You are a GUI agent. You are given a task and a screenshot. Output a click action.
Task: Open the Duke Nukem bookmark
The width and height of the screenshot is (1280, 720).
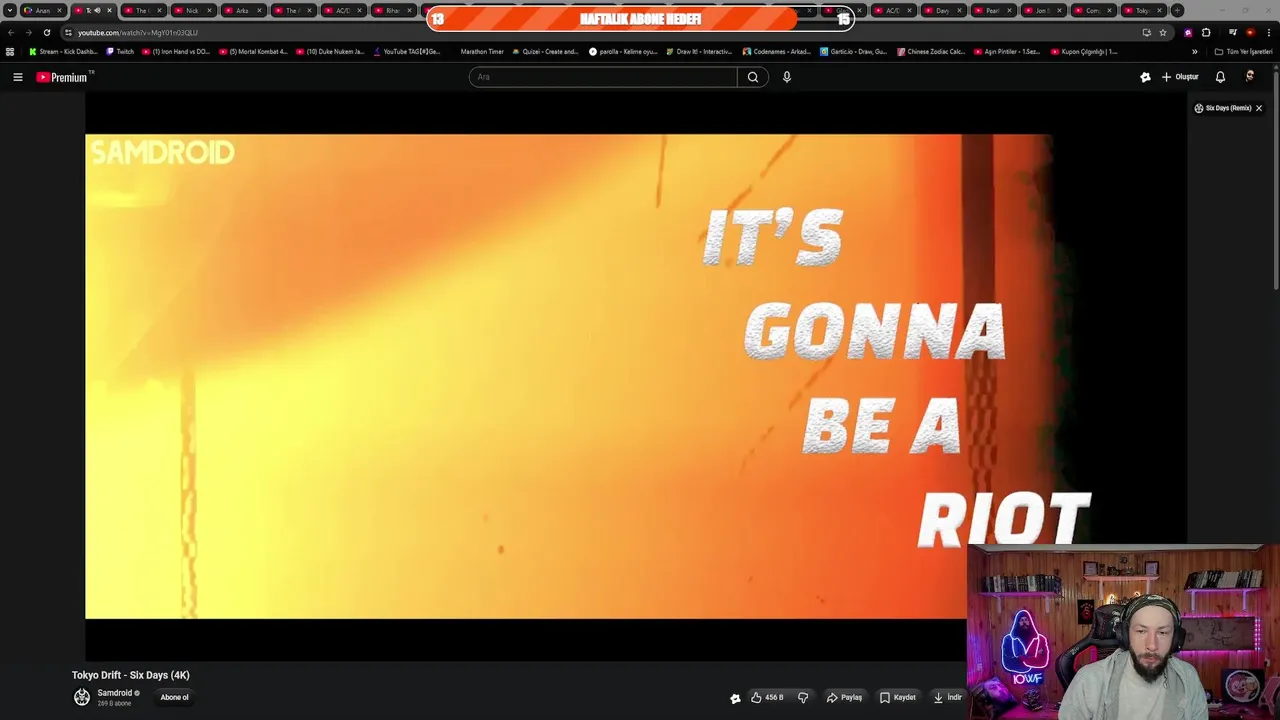point(330,52)
